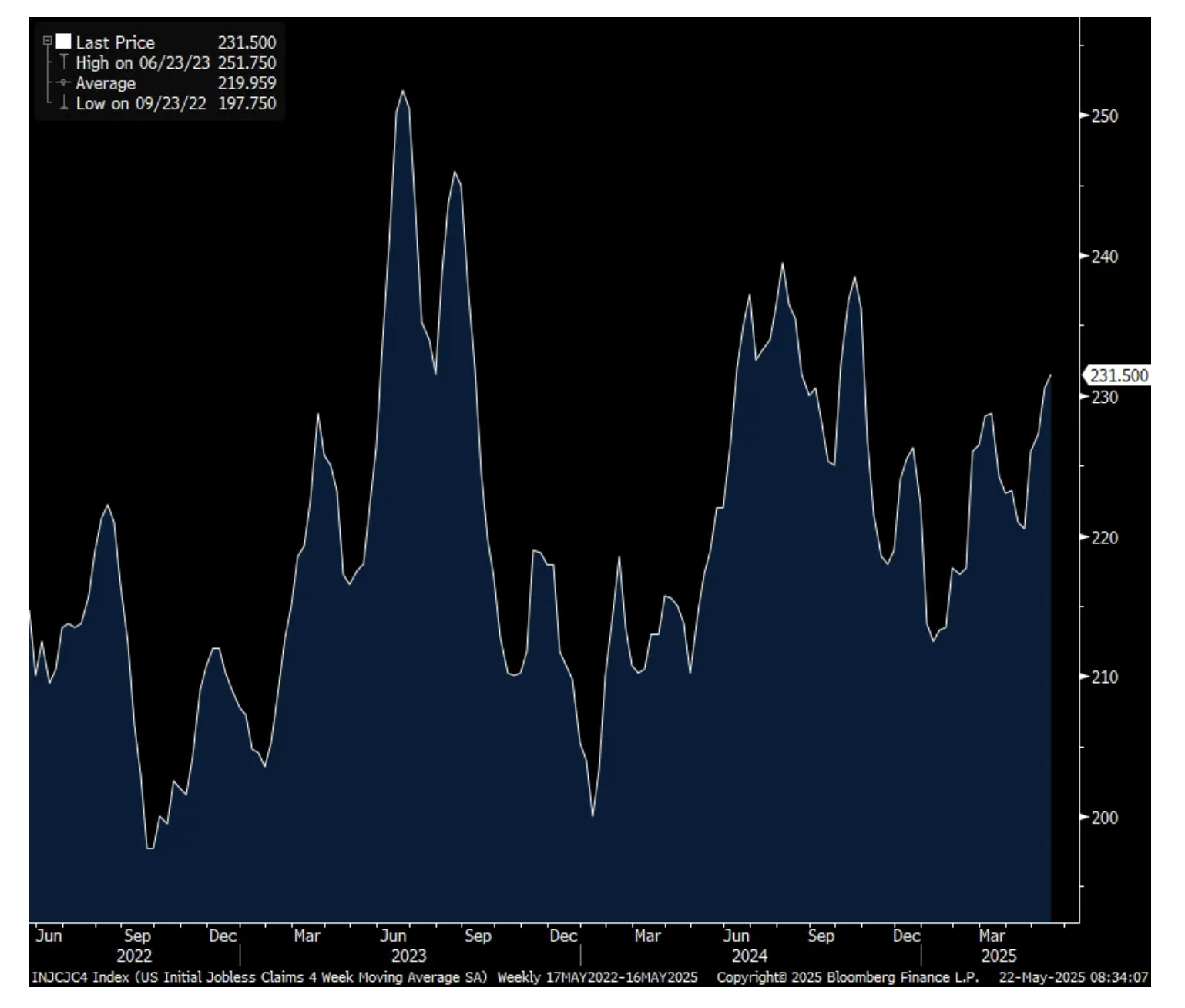Click the 200 label on the y-axis

point(1105,818)
